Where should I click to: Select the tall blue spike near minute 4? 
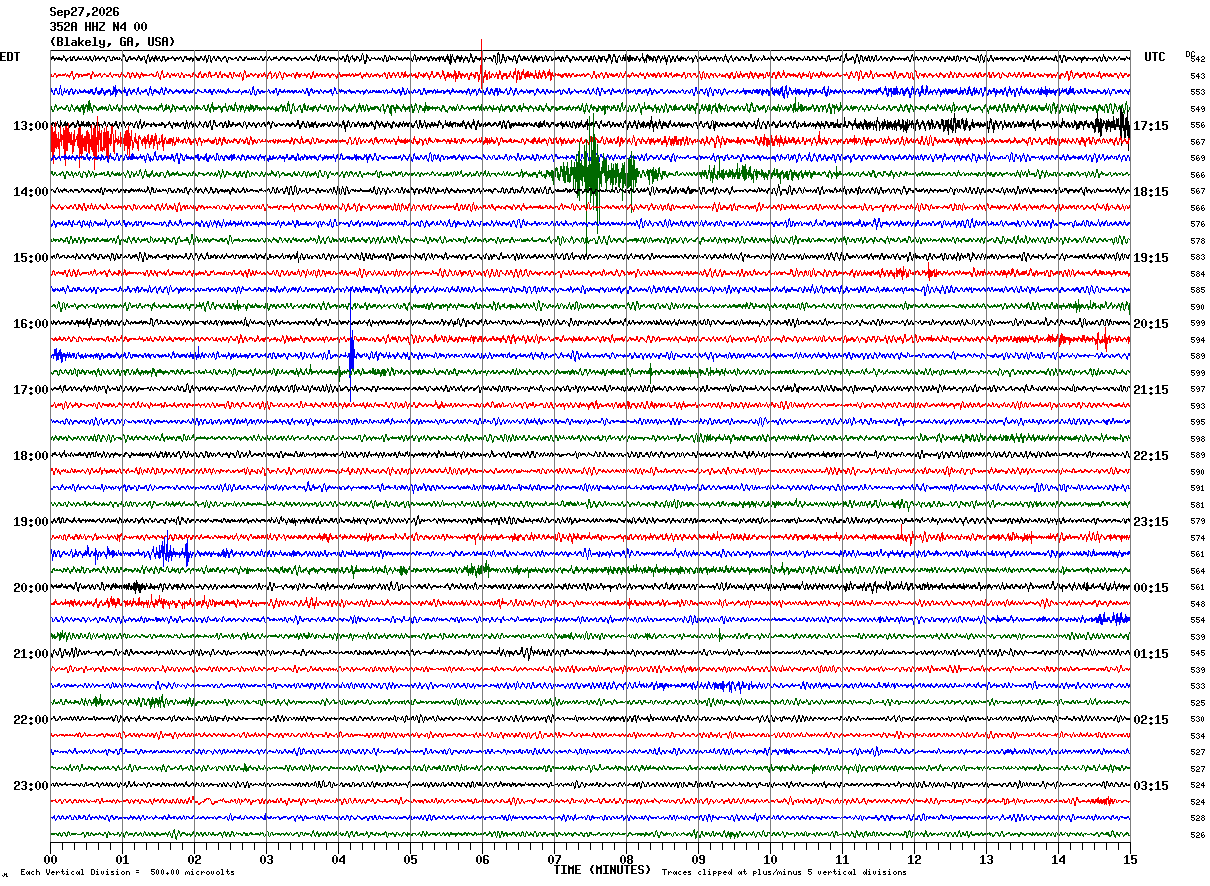tap(352, 355)
